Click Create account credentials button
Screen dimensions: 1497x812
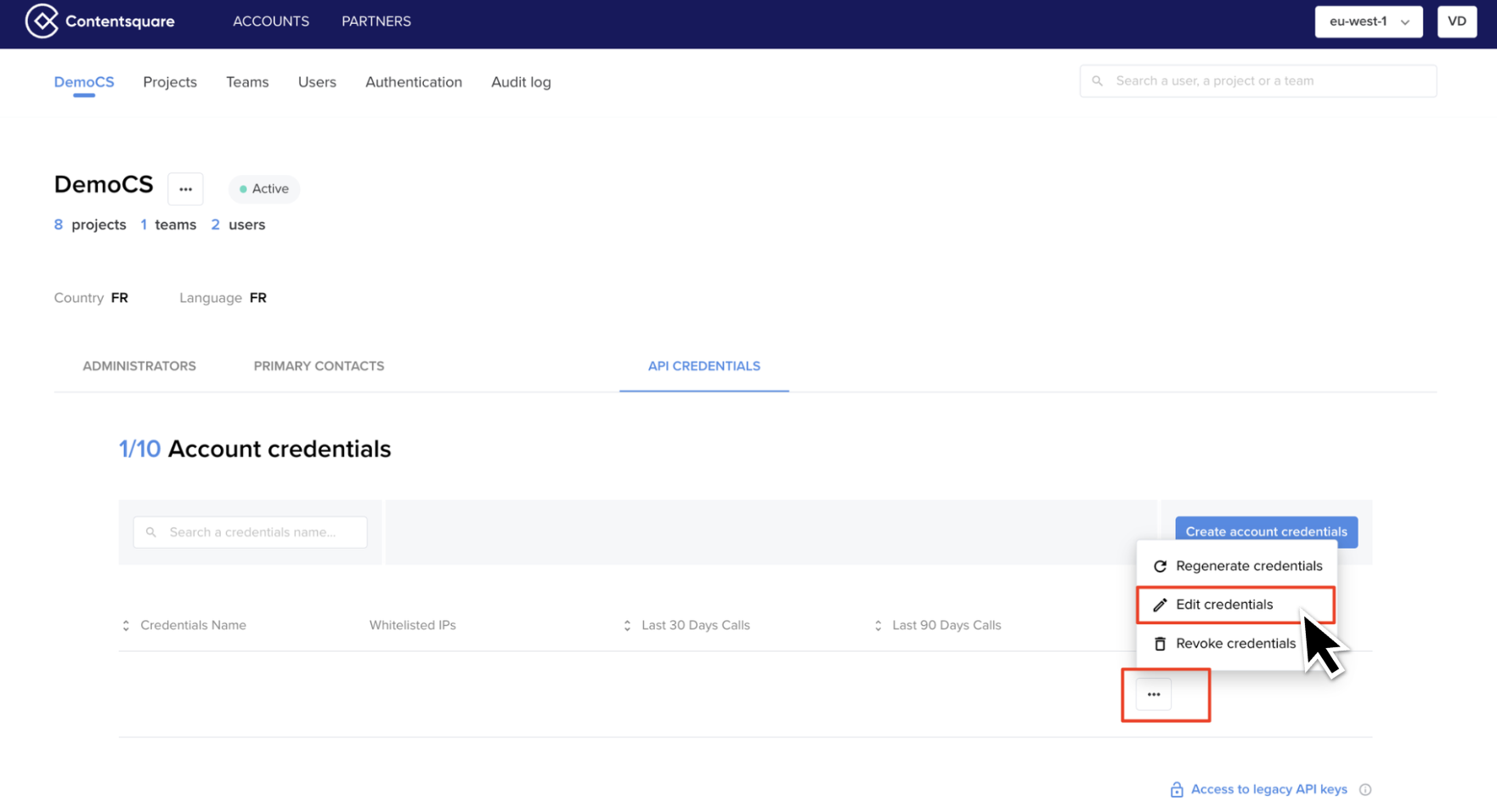(1266, 532)
